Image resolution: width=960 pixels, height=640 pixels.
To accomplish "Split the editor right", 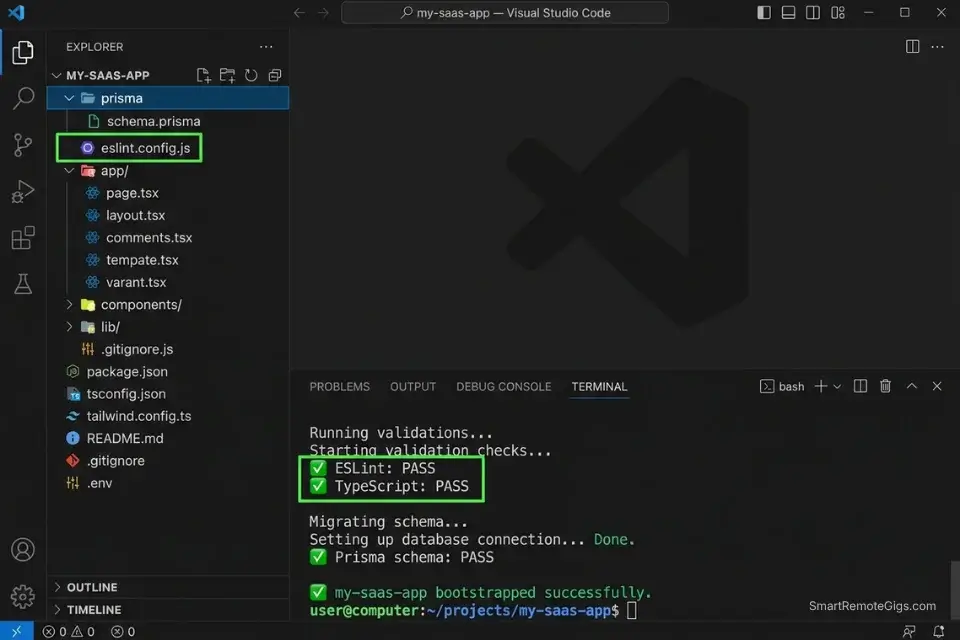I will coord(912,47).
